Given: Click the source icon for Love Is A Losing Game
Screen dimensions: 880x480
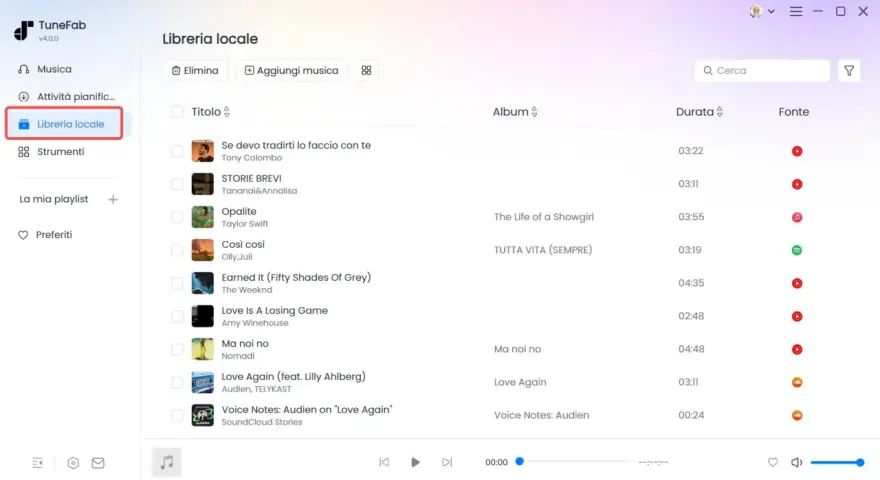Looking at the screenshot, I should (797, 317).
